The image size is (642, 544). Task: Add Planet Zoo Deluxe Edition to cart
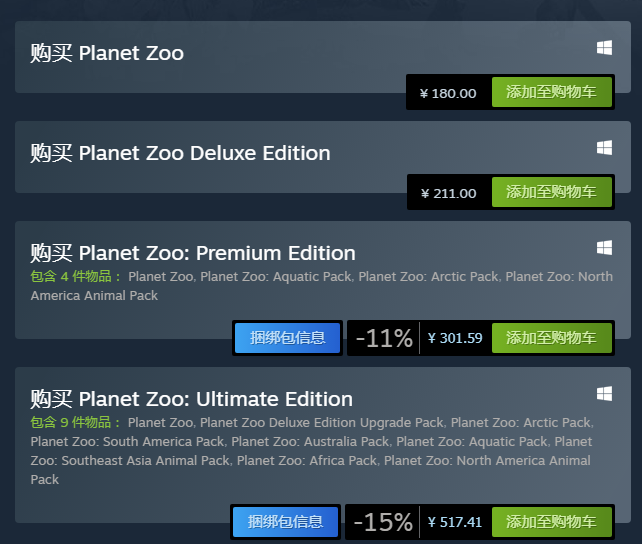click(552, 192)
